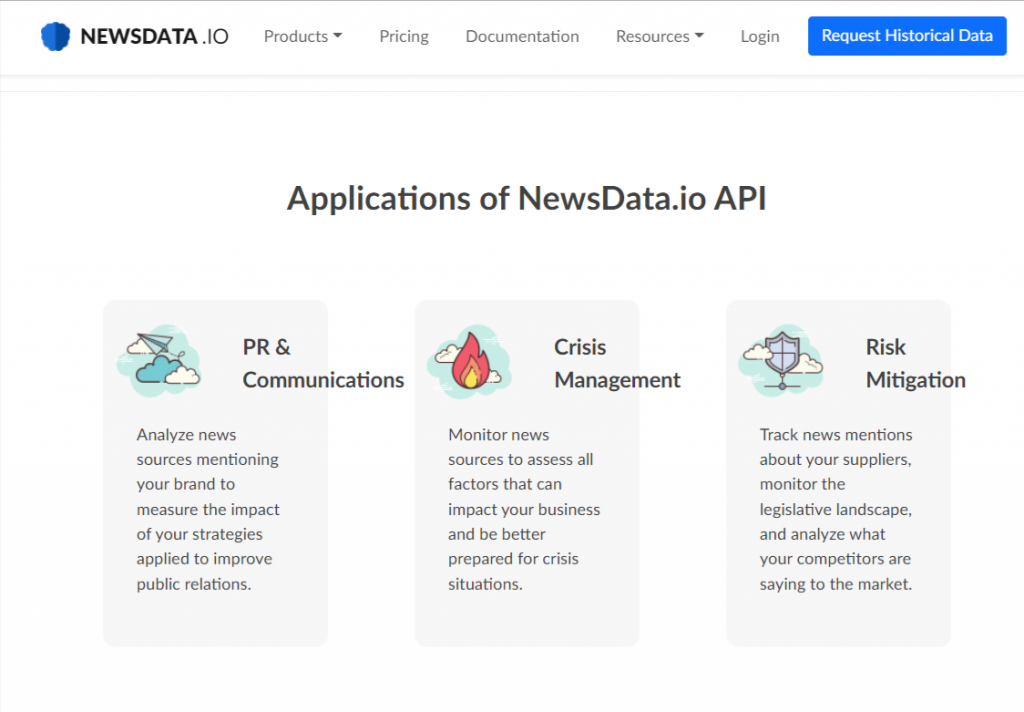Click the paper plane PR & Communications icon
1024x712 pixels.
tap(159, 361)
